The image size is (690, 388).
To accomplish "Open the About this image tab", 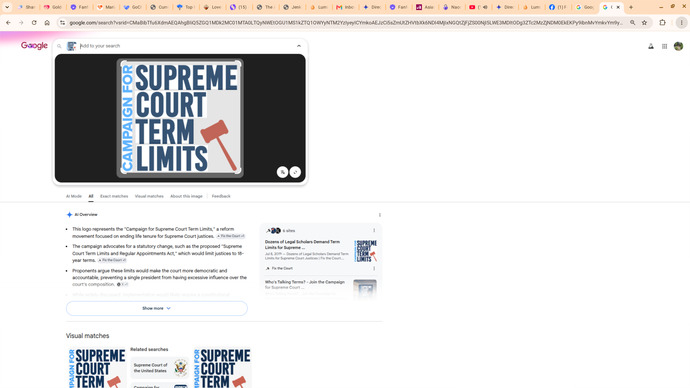I will point(186,196).
